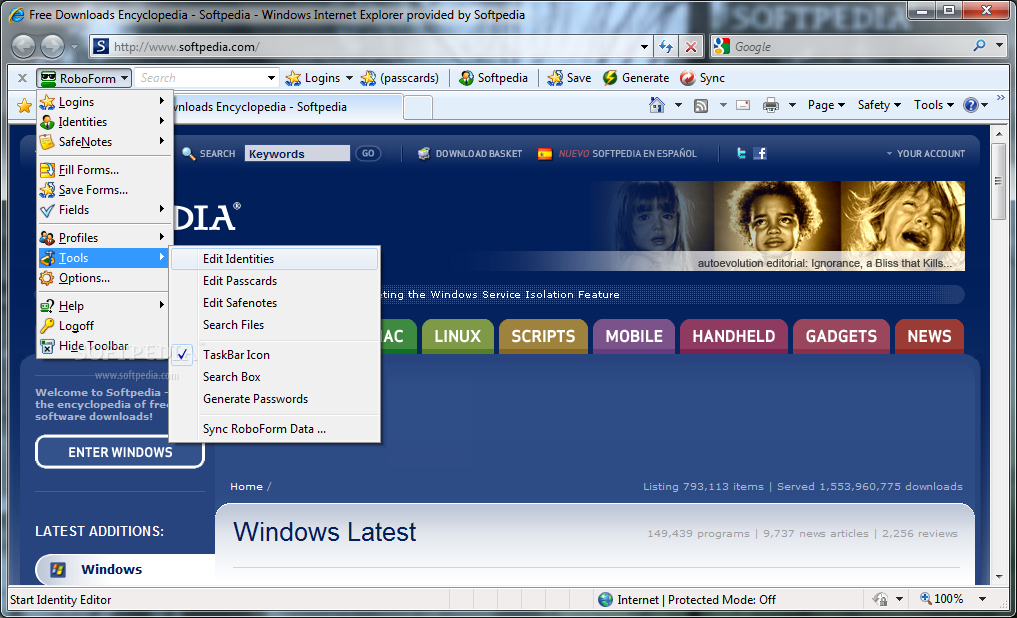Open the Favorites star icon

(x=24, y=106)
